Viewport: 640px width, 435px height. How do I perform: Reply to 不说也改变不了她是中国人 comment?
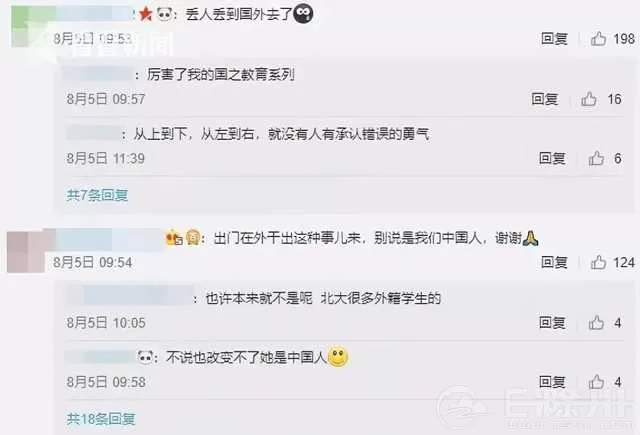(x=552, y=382)
